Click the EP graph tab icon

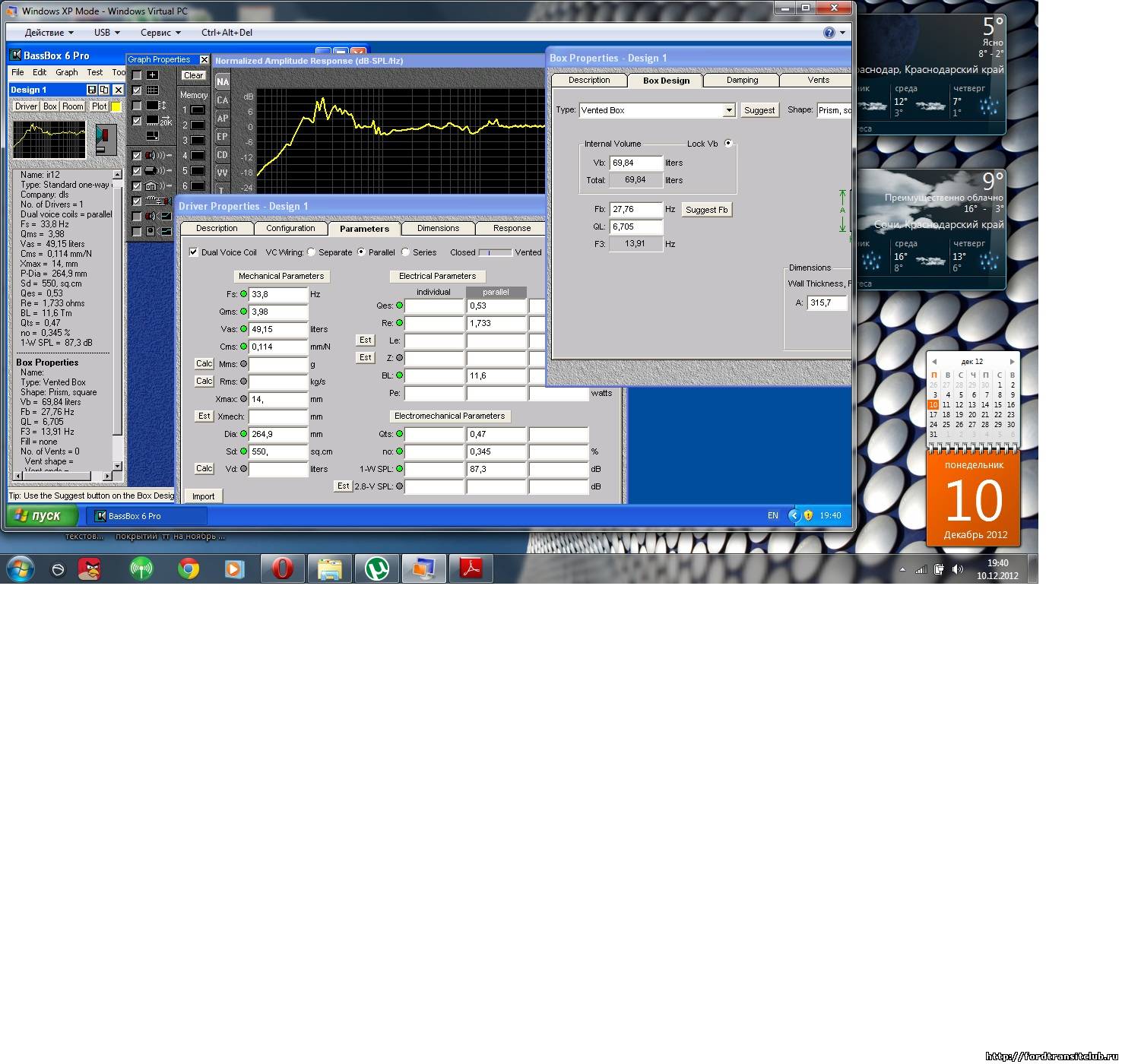222,137
